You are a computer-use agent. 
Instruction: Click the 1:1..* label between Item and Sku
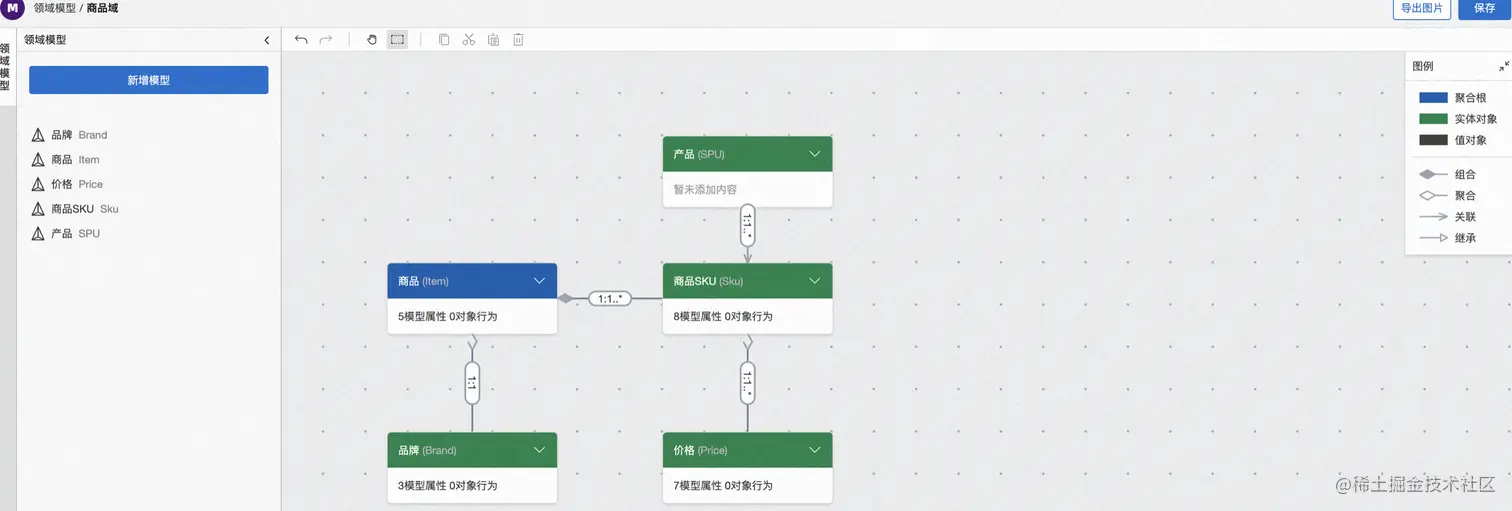click(610, 298)
